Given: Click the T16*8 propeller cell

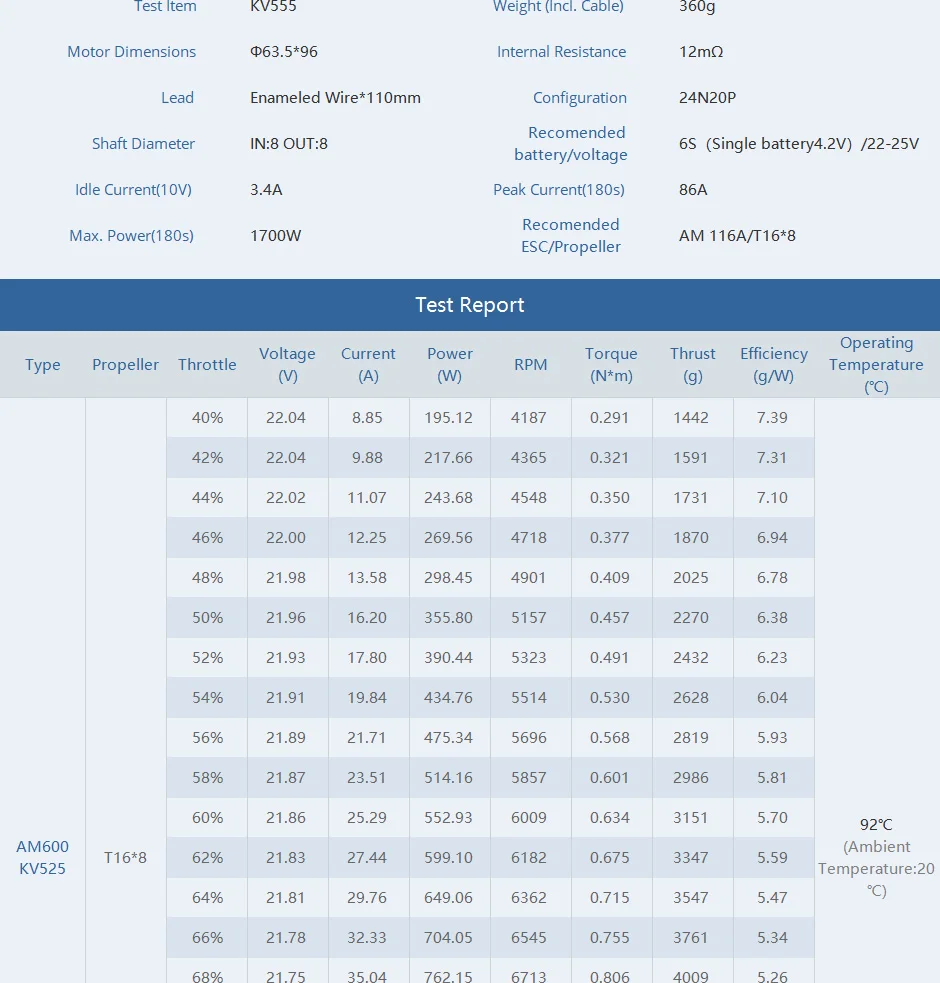Looking at the screenshot, I should [125, 857].
